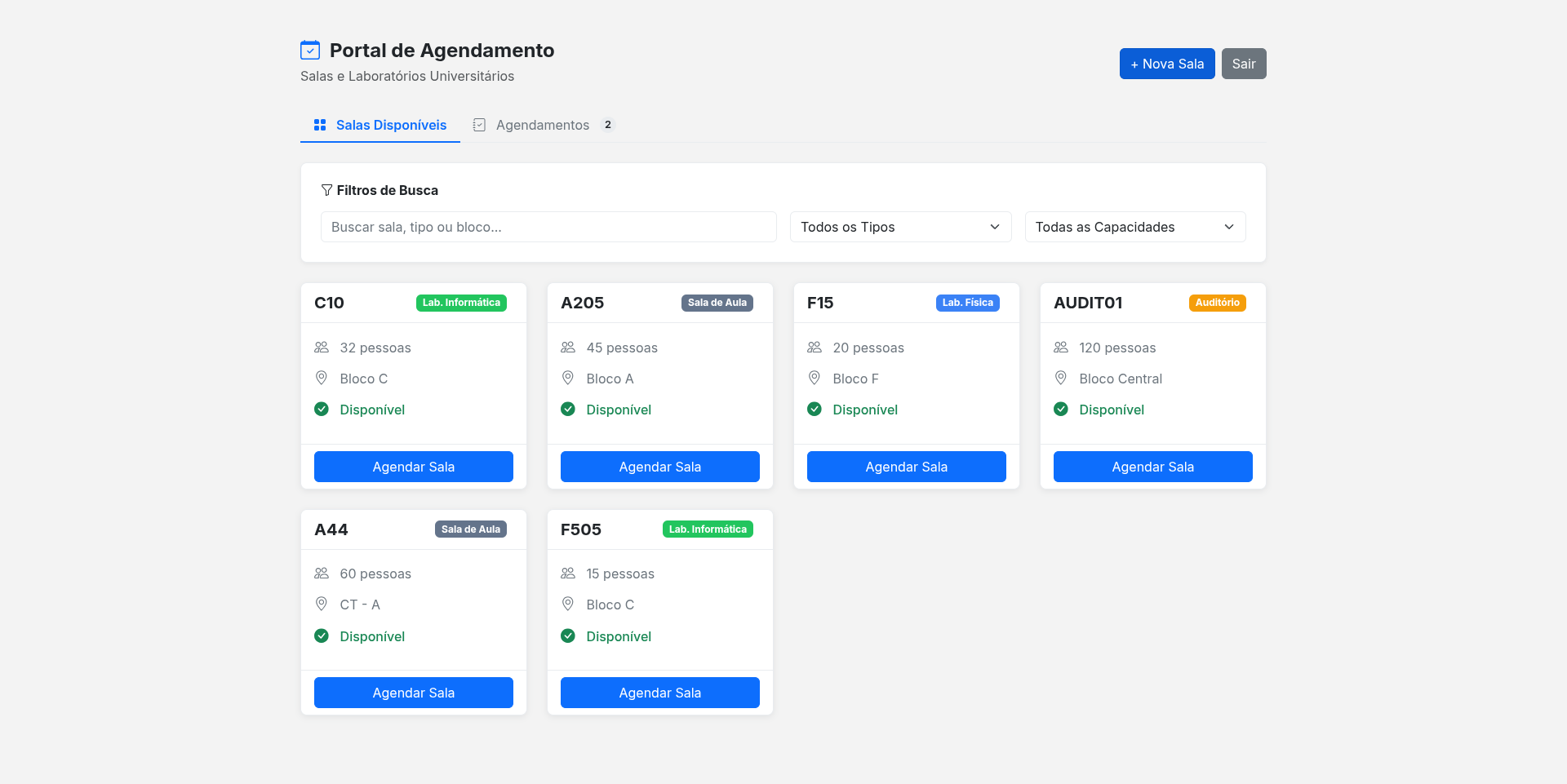Click the Nova Sala button
This screenshot has width=1567, height=784.
coord(1166,63)
